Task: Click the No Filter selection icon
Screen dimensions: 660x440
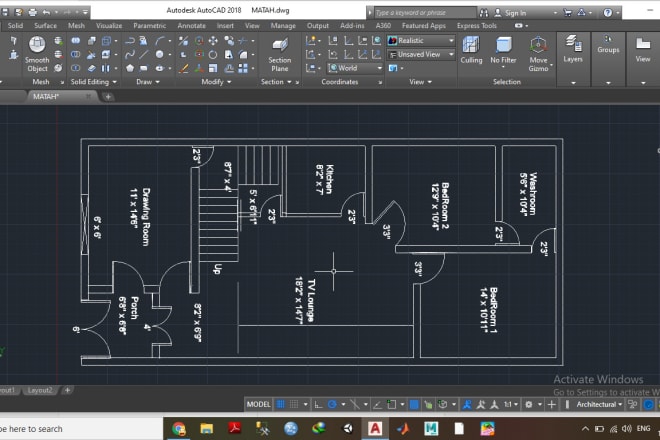Action: pyautogui.click(x=503, y=45)
